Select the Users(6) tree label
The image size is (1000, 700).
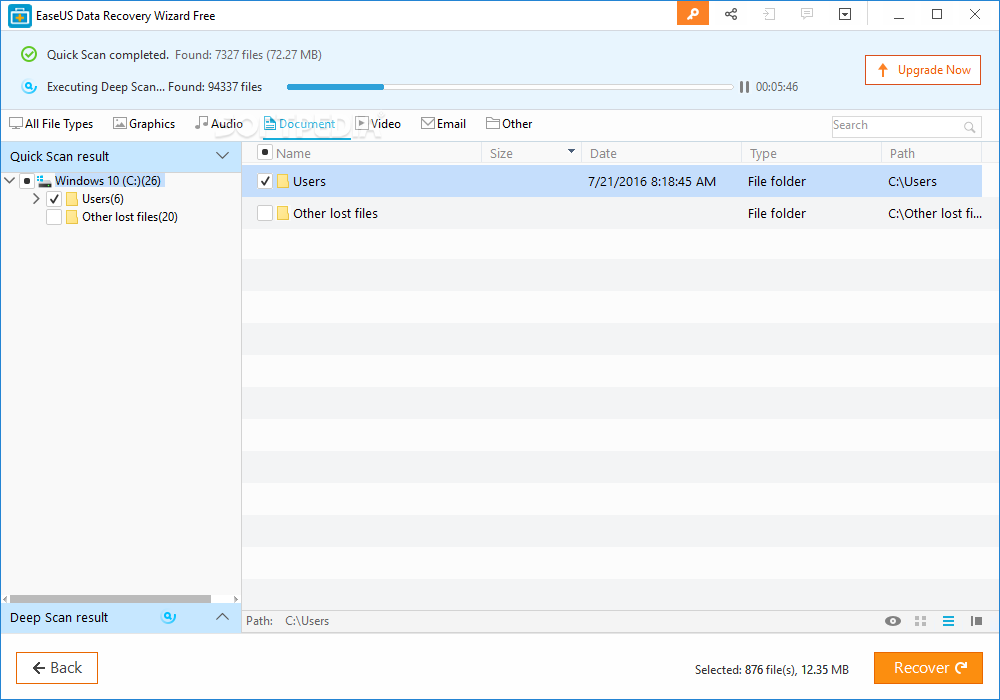point(103,199)
